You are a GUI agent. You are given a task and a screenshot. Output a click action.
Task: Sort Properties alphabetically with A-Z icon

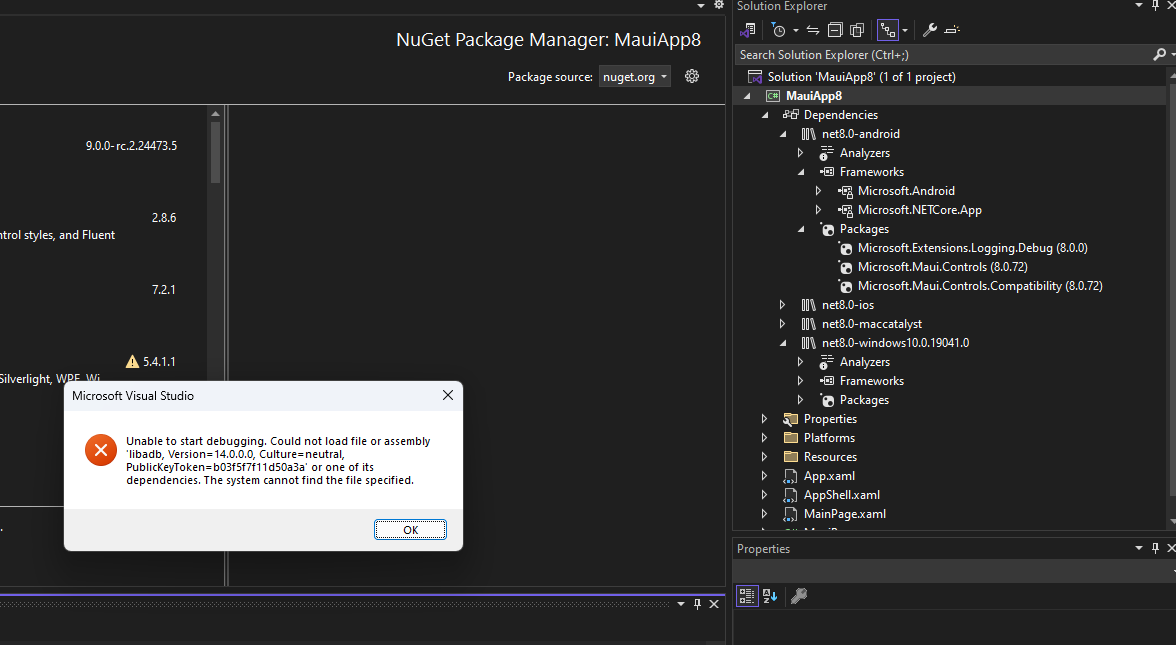click(770, 596)
